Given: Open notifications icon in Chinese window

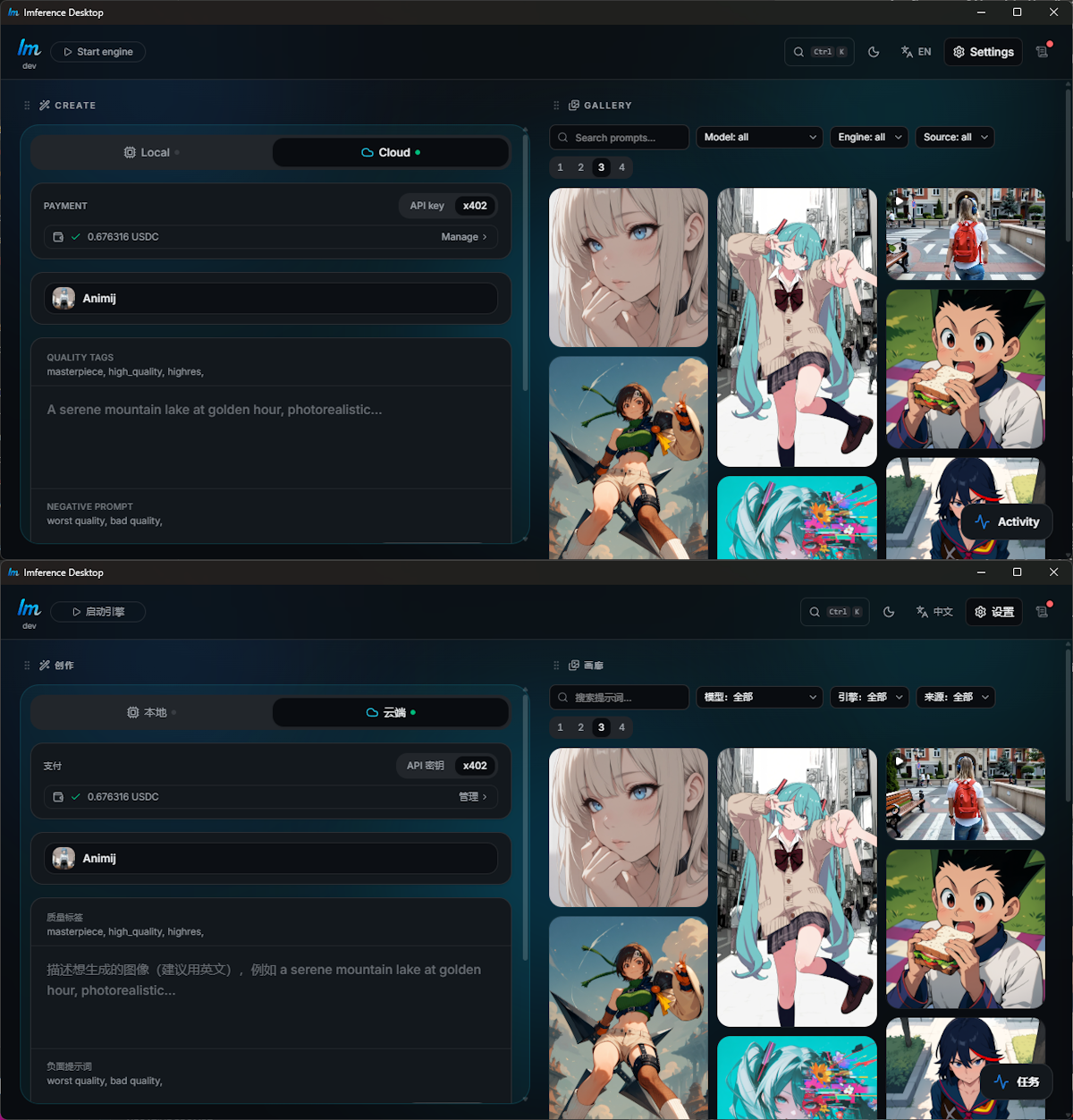Looking at the screenshot, I should [1042, 612].
